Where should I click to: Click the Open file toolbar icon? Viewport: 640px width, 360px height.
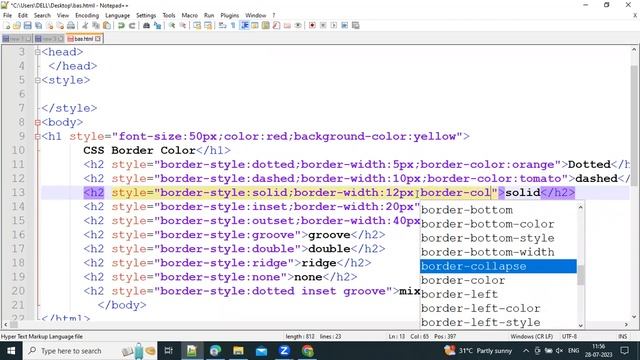pos(17,25)
